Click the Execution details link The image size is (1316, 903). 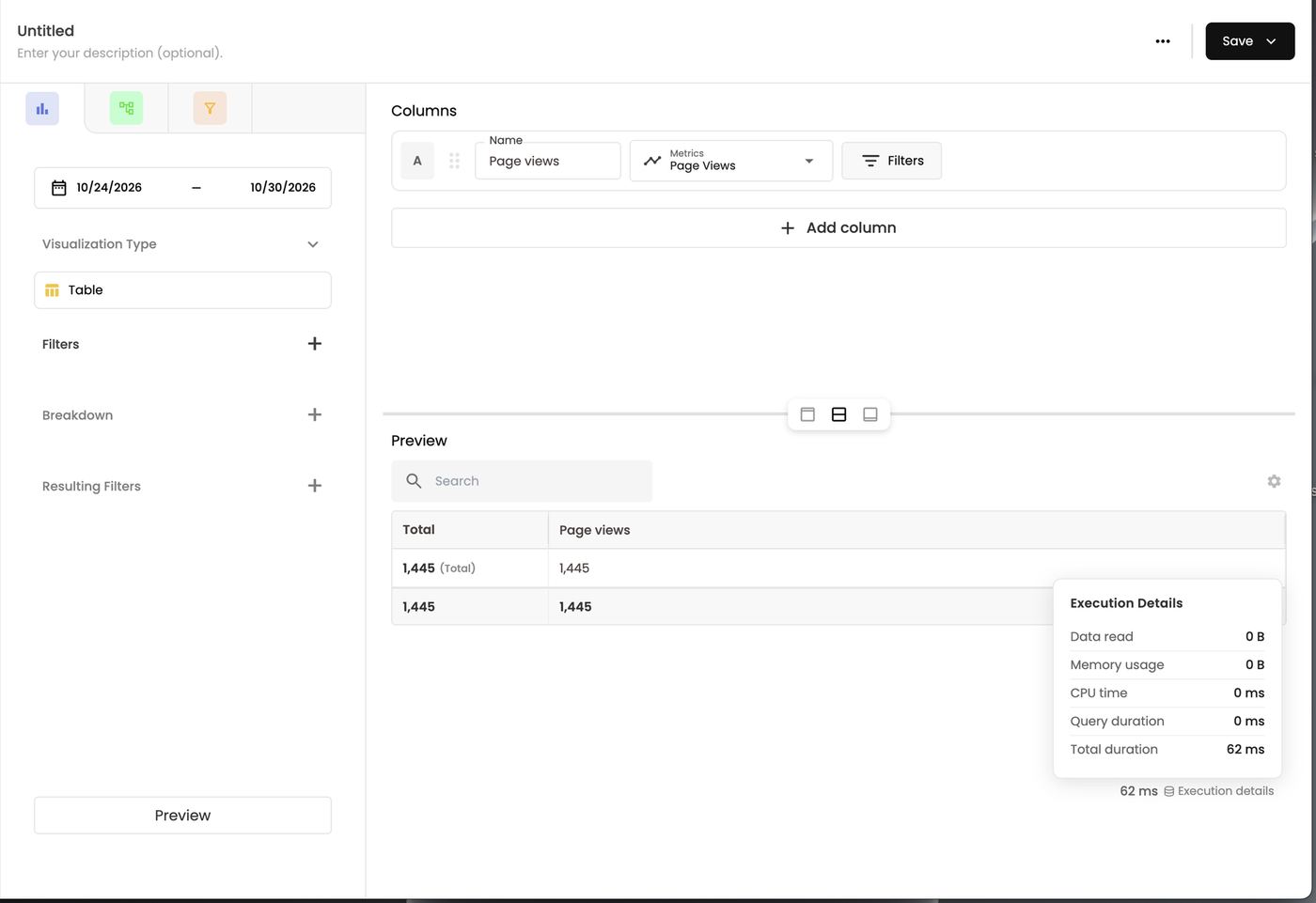tap(1219, 791)
